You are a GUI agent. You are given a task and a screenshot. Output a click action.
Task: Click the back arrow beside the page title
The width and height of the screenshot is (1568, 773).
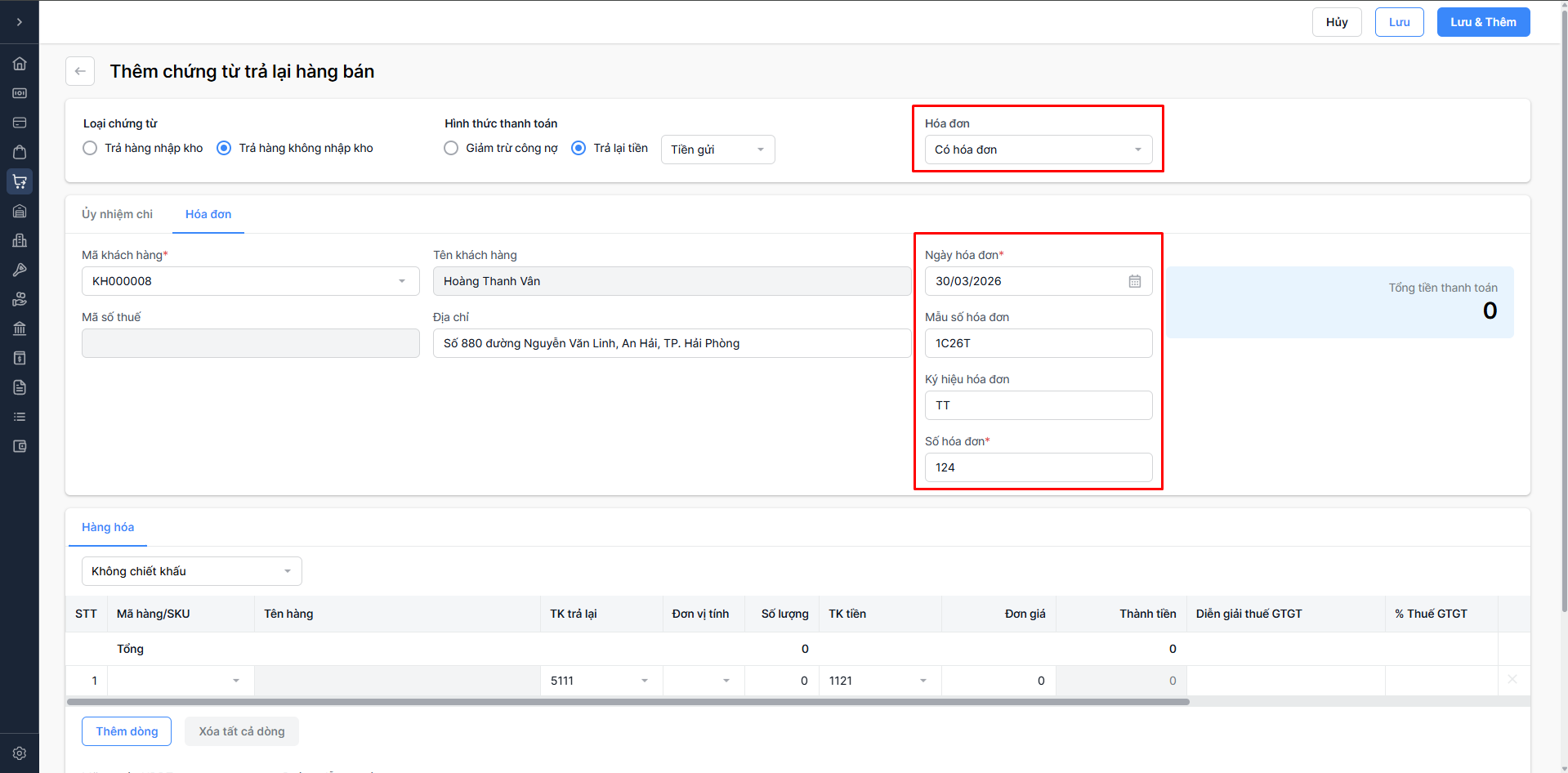(x=80, y=71)
